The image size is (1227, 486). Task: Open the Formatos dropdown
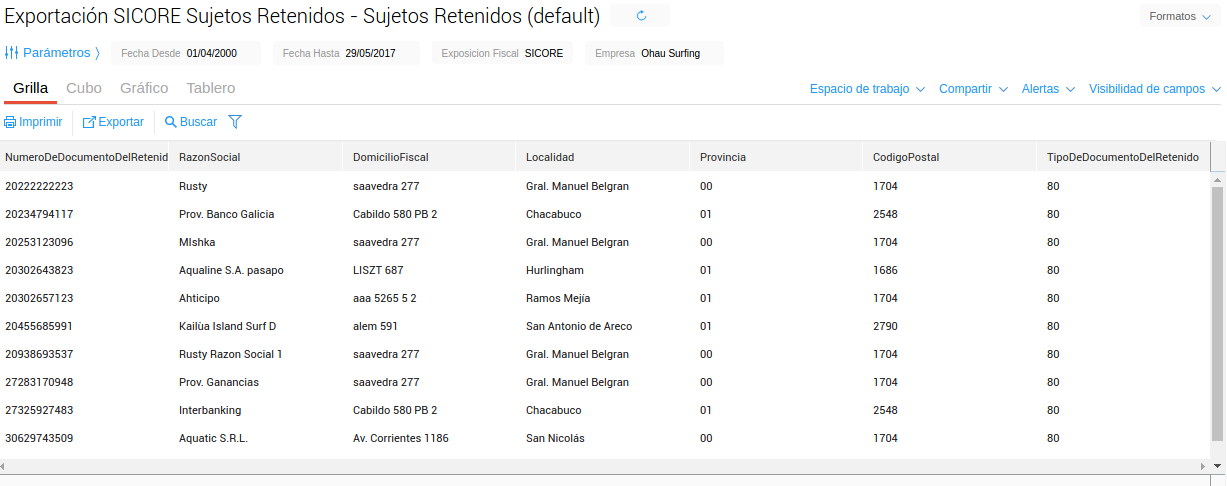(x=1180, y=16)
